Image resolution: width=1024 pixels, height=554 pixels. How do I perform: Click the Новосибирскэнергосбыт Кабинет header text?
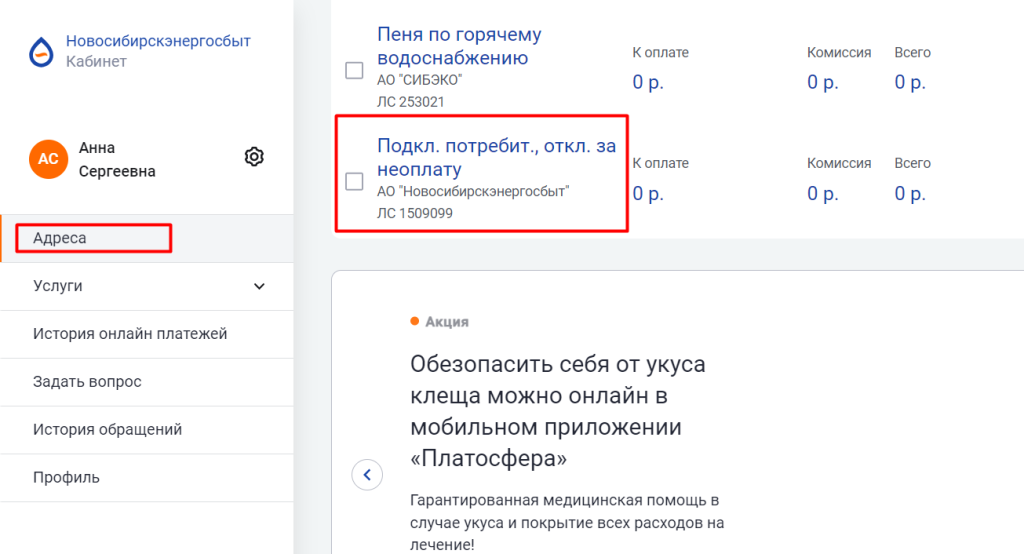click(x=157, y=51)
